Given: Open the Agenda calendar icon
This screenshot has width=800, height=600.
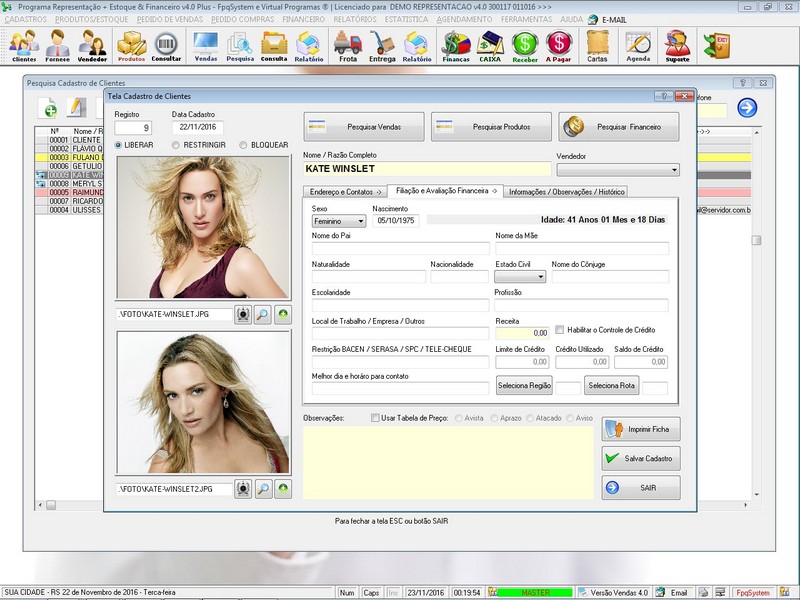Looking at the screenshot, I should pyautogui.click(x=638, y=45).
